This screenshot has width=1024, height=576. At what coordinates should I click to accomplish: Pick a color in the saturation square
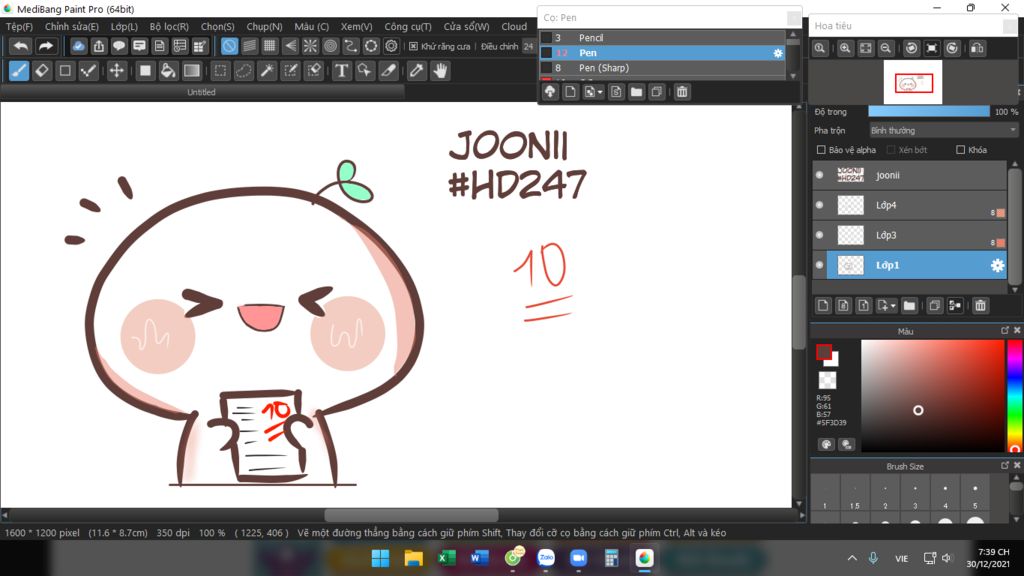[x=932, y=396]
